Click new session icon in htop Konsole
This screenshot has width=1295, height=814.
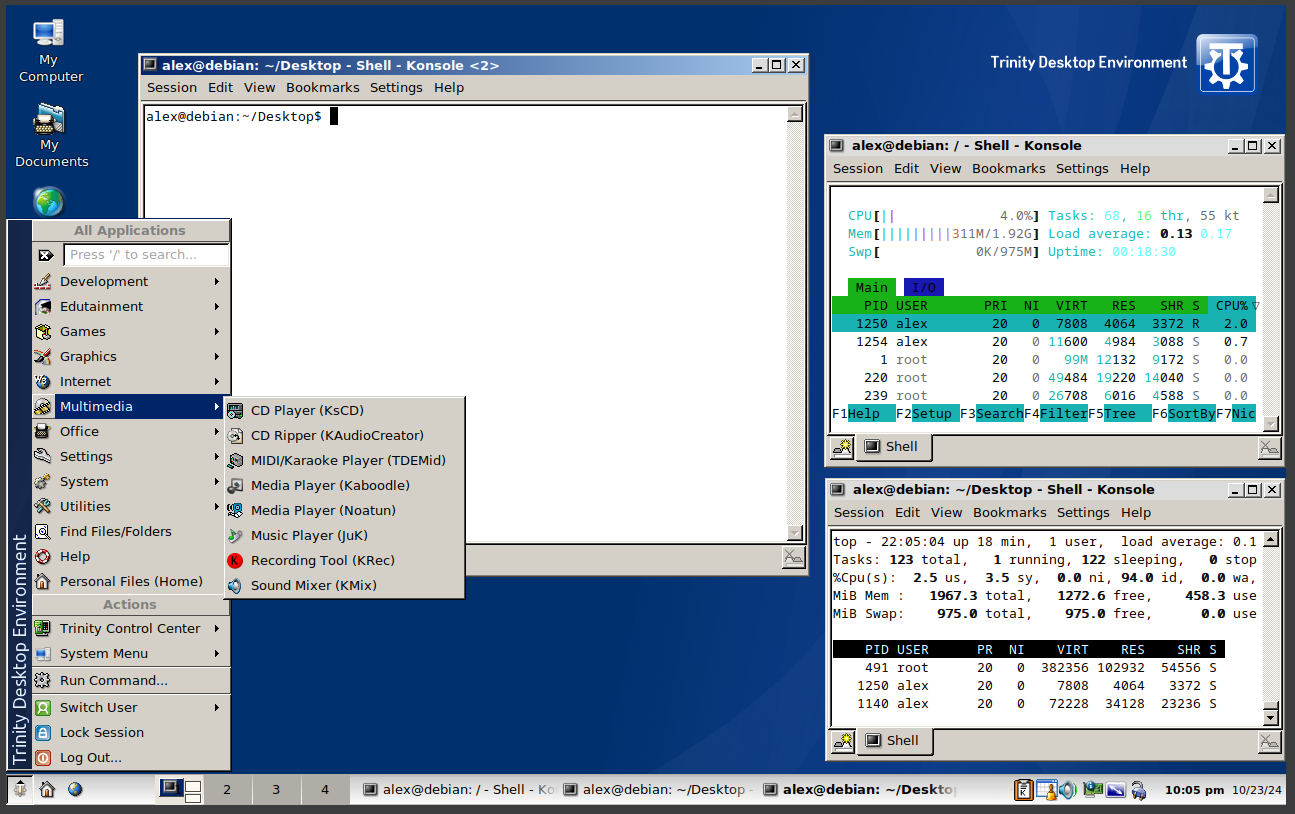(x=842, y=448)
